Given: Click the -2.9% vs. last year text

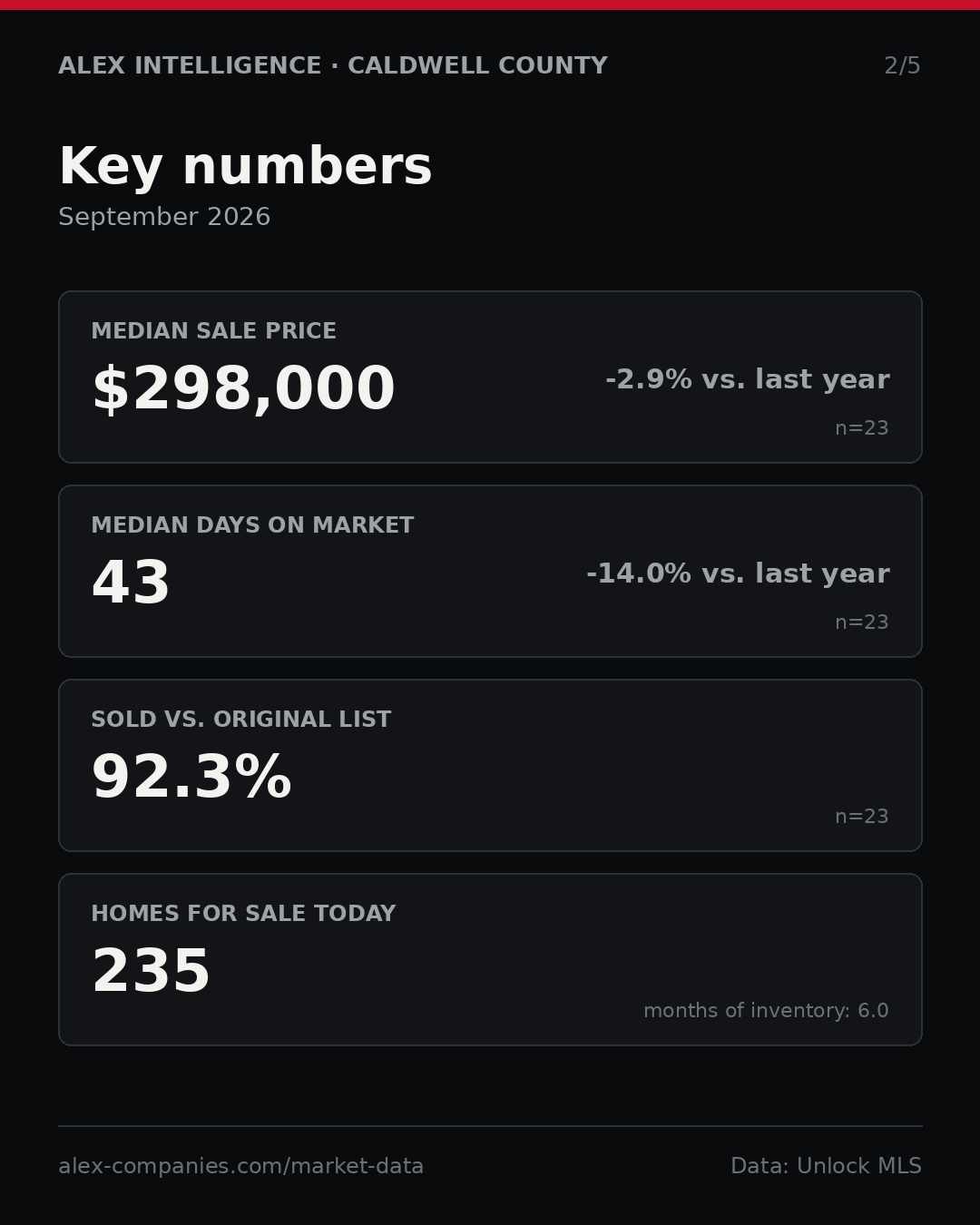Looking at the screenshot, I should pos(747,379).
